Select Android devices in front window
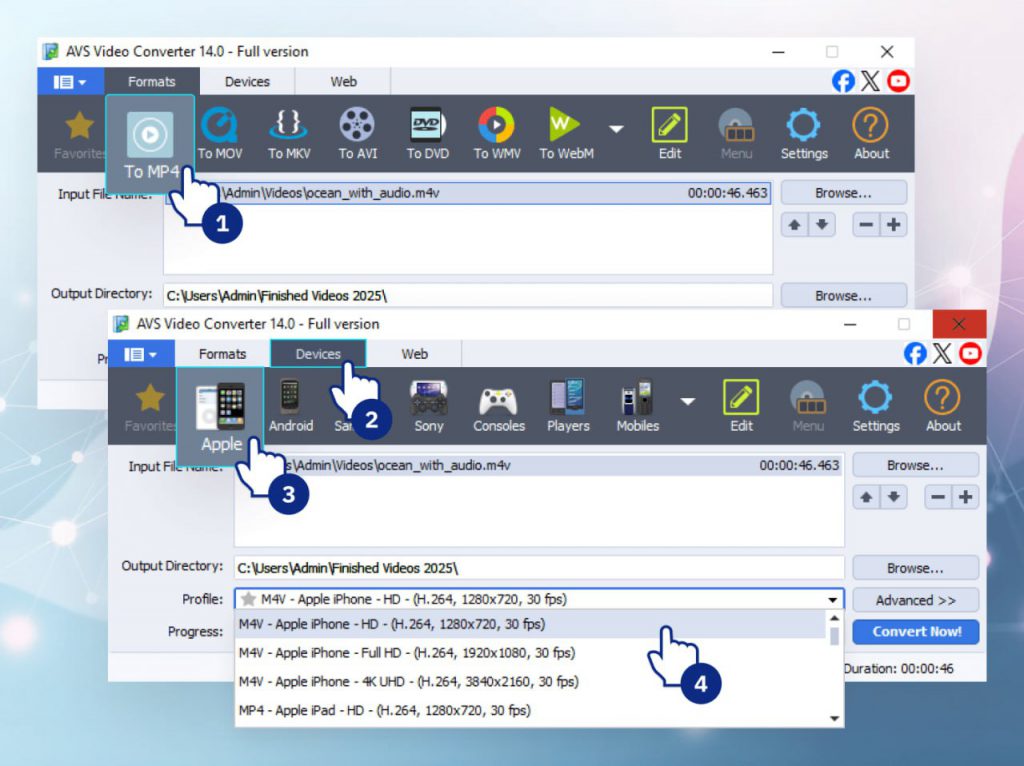This screenshot has width=1024, height=766. pyautogui.click(x=291, y=406)
